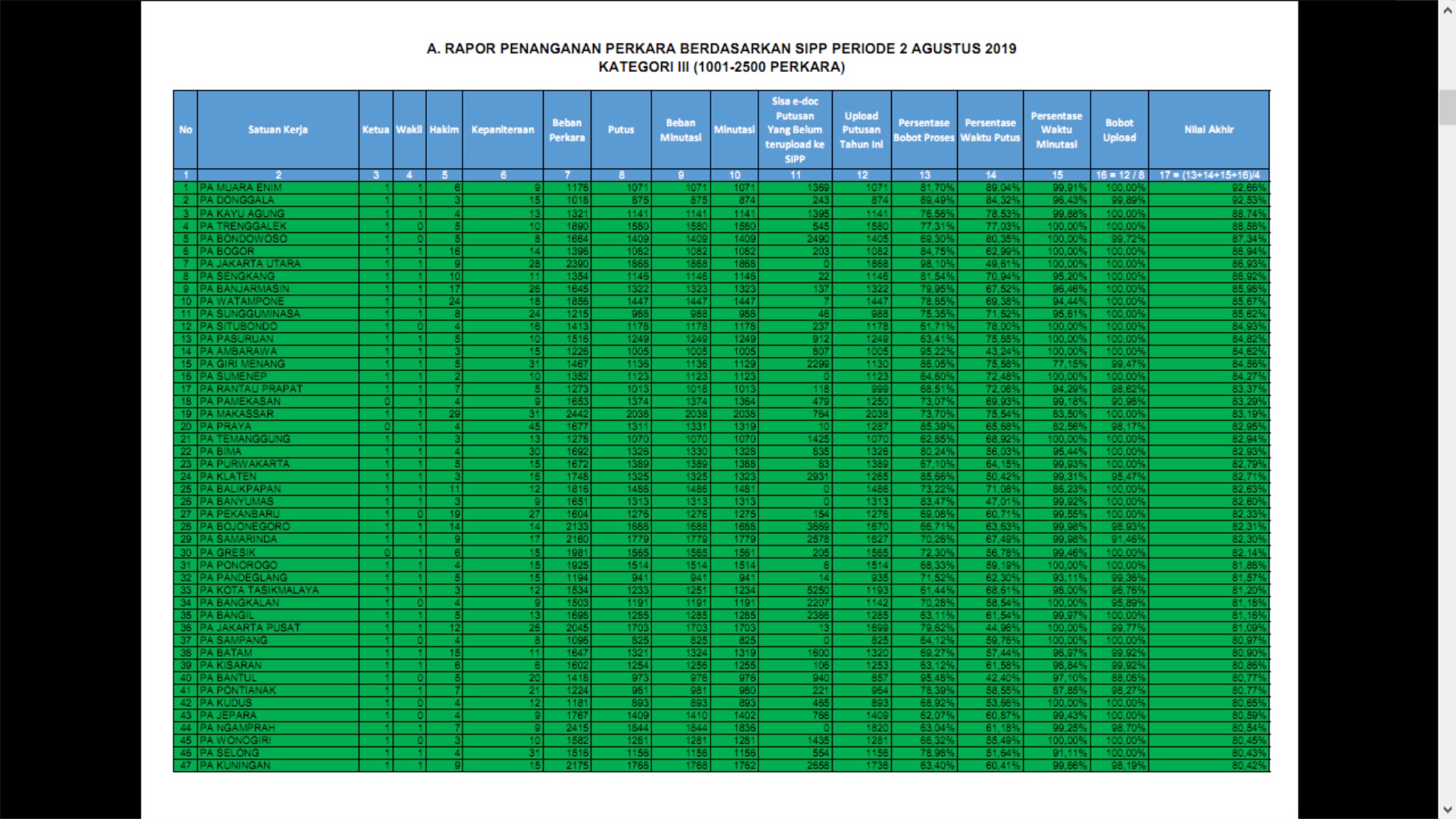Click the 'Nilai Akhir' column header

click(1209, 130)
